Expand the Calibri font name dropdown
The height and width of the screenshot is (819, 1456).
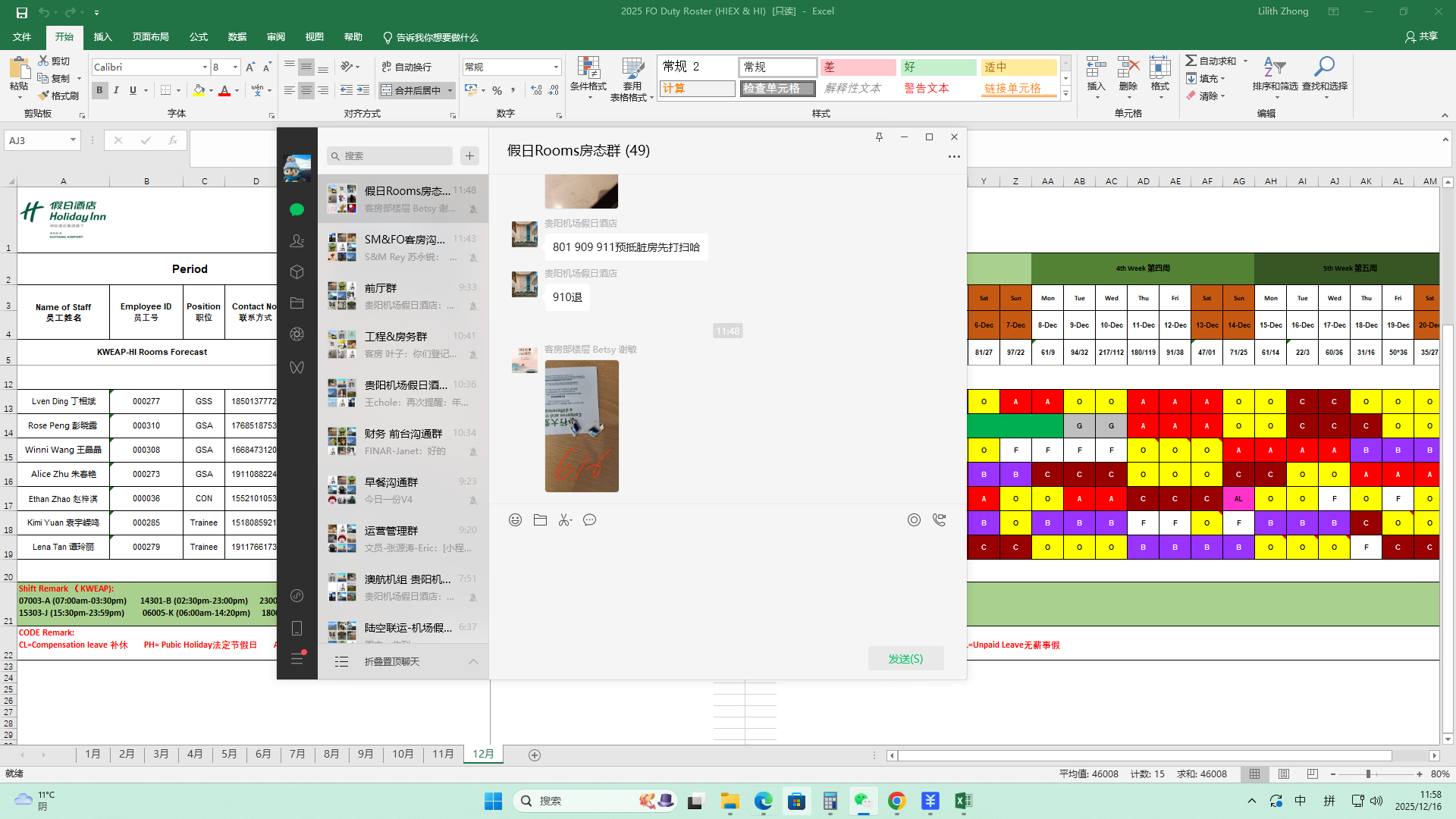point(205,67)
